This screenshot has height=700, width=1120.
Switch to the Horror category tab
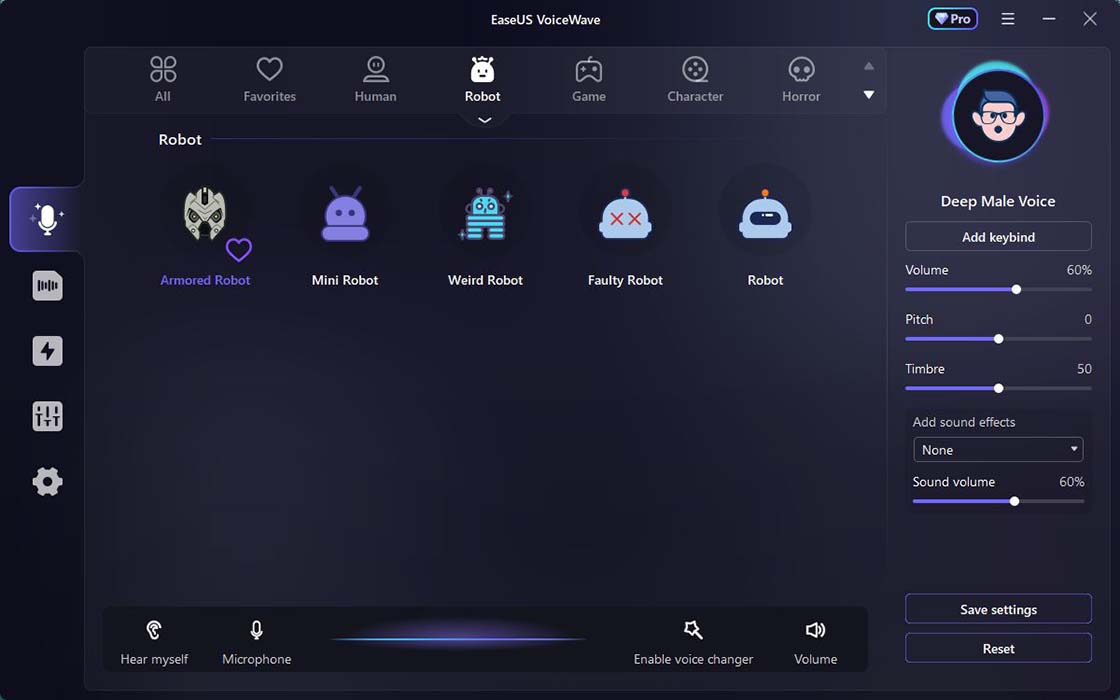click(800, 80)
